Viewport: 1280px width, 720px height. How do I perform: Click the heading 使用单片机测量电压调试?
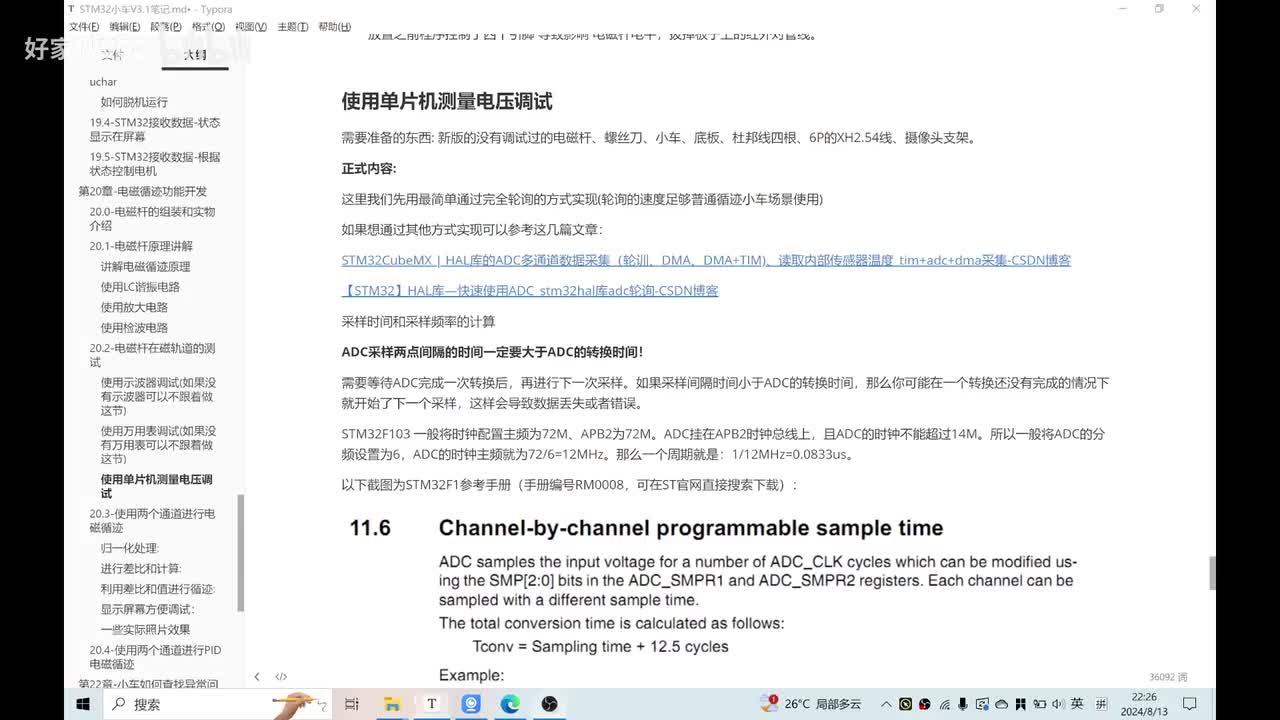click(447, 101)
